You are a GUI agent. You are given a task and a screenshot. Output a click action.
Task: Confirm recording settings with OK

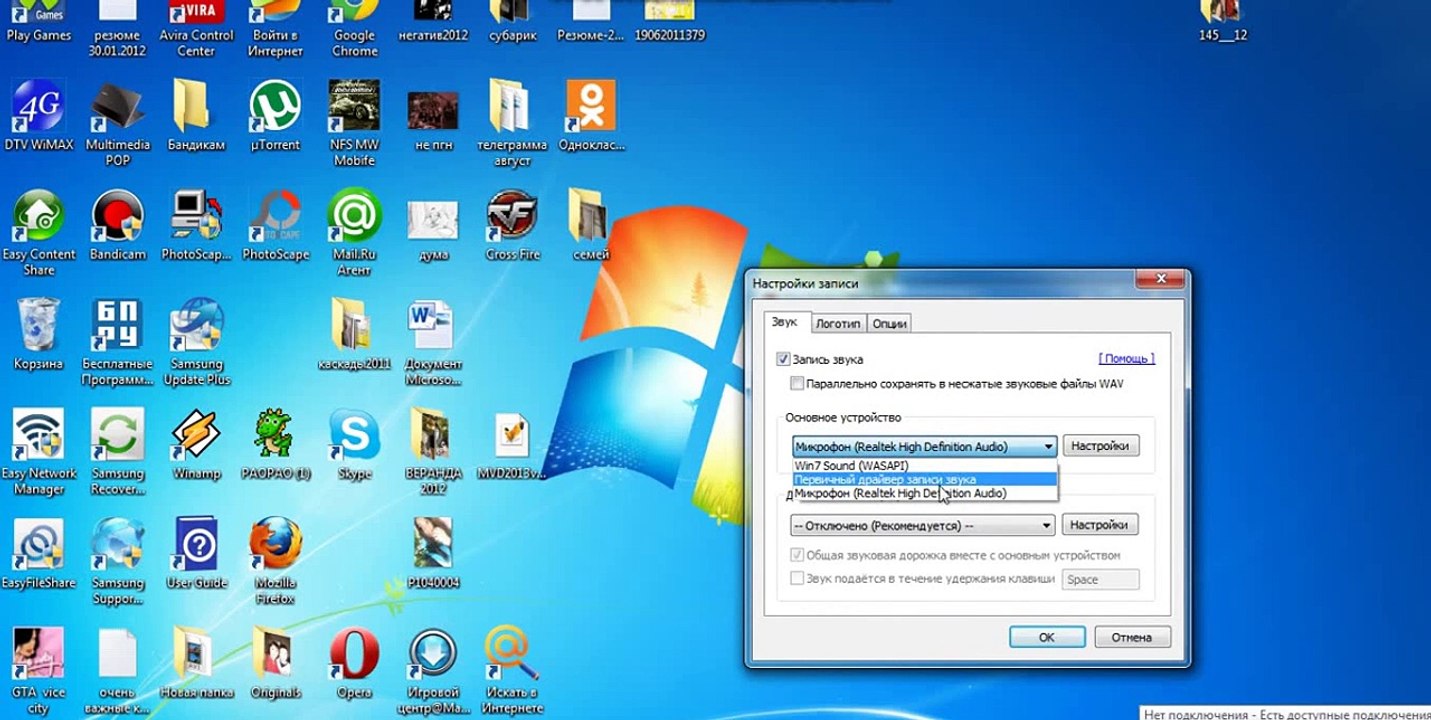(x=1047, y=637)
